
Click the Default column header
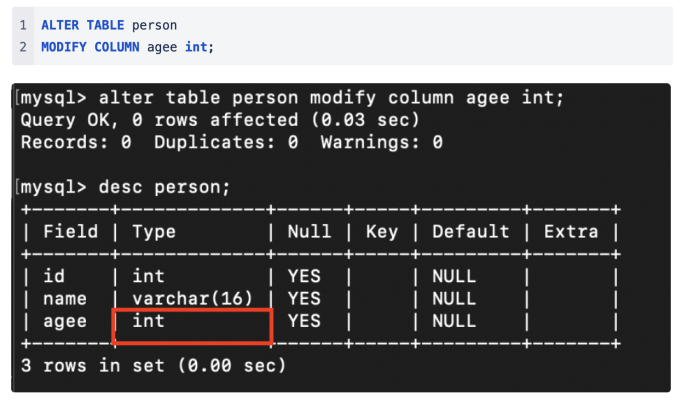(x=471, y=231)
